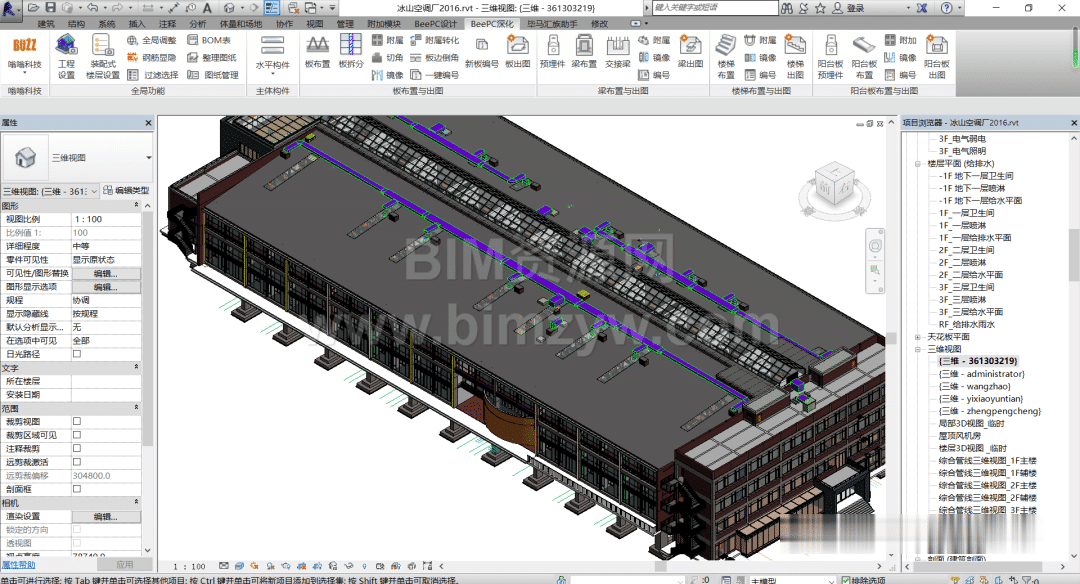1080x584 pixels.
Task: Collapse the 图形 properties section
Action: click(x=136, y=206)
